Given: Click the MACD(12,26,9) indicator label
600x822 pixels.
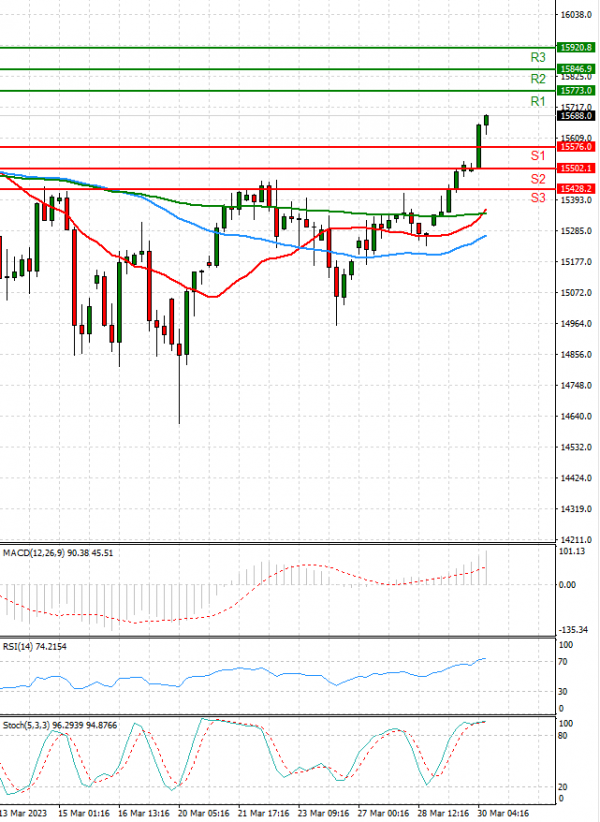Looking at the screenshot, I should [58, 553].
